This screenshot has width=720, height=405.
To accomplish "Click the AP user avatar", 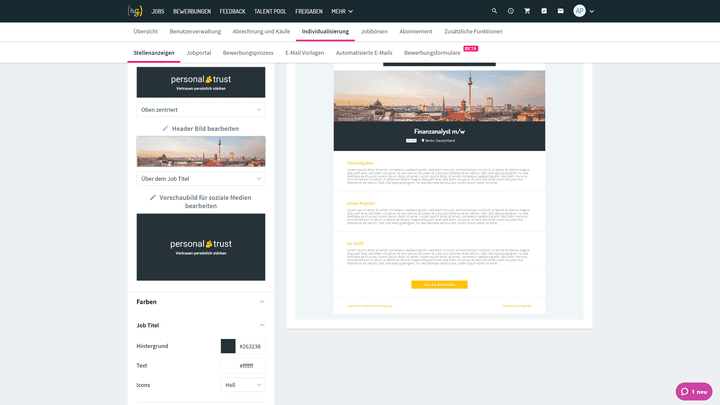I will tap(579, 11).
